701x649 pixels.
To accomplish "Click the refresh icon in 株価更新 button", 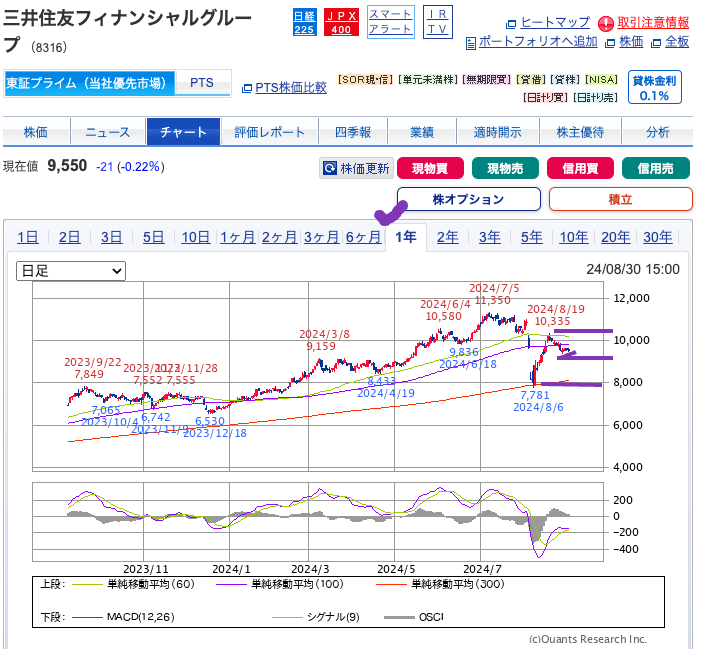I will point(330,168).
